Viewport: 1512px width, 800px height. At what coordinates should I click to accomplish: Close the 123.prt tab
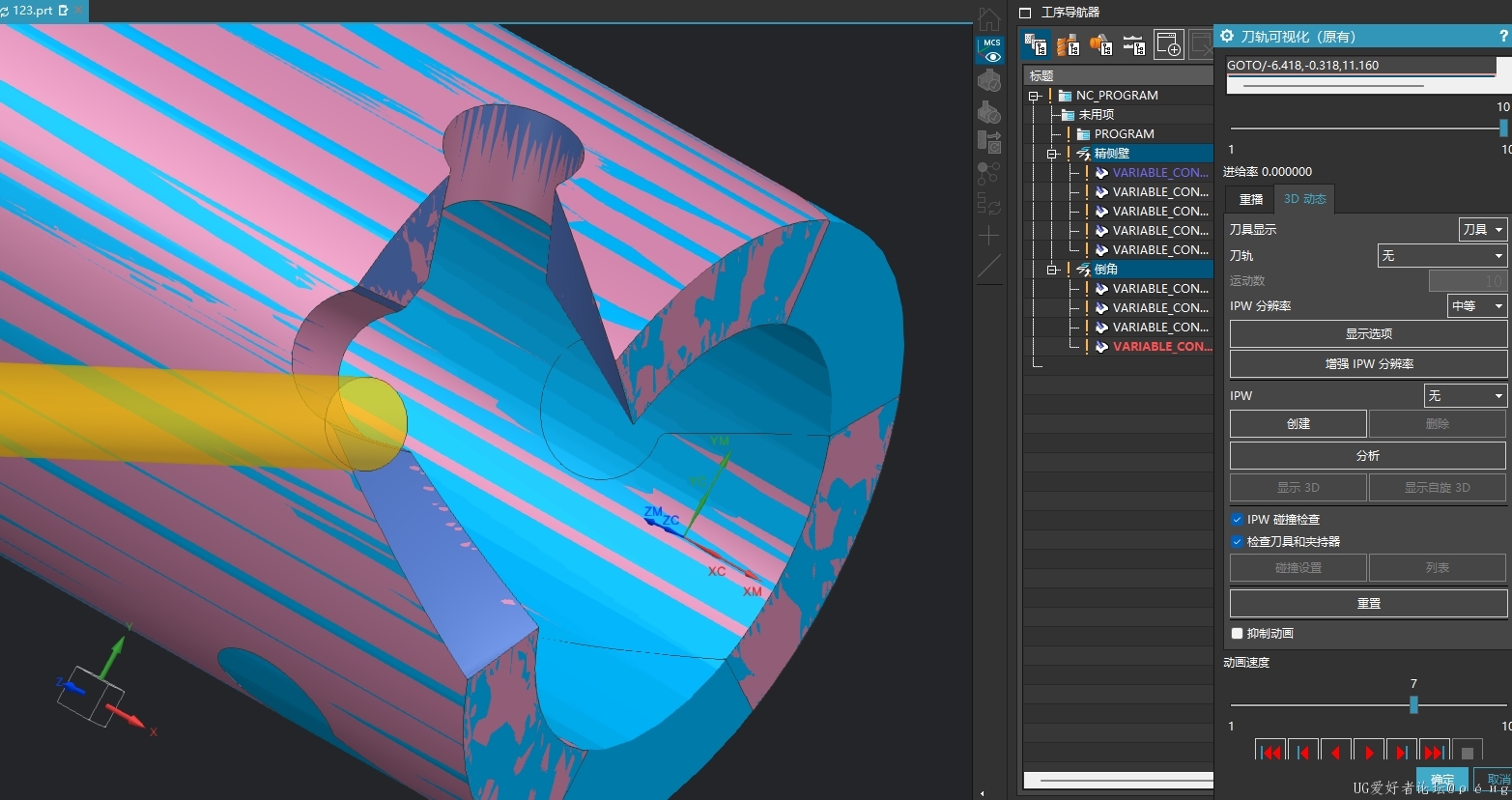[x=79, y=11]
